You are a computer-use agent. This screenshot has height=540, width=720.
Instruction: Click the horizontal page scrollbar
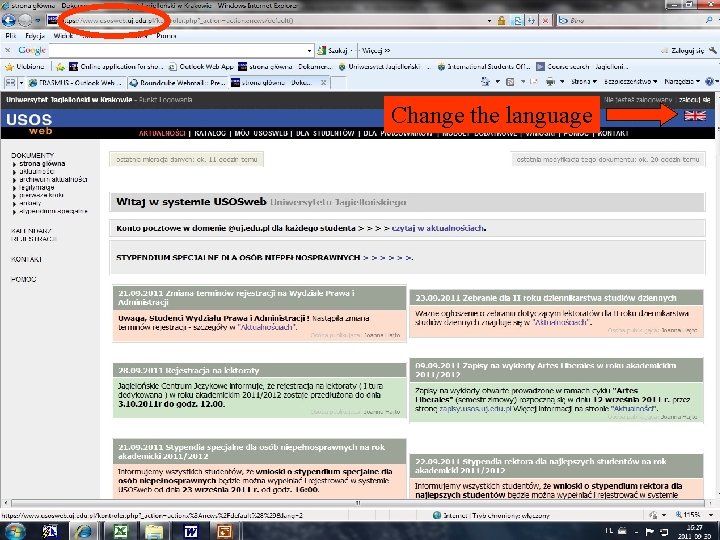click(x=358, y=503)
